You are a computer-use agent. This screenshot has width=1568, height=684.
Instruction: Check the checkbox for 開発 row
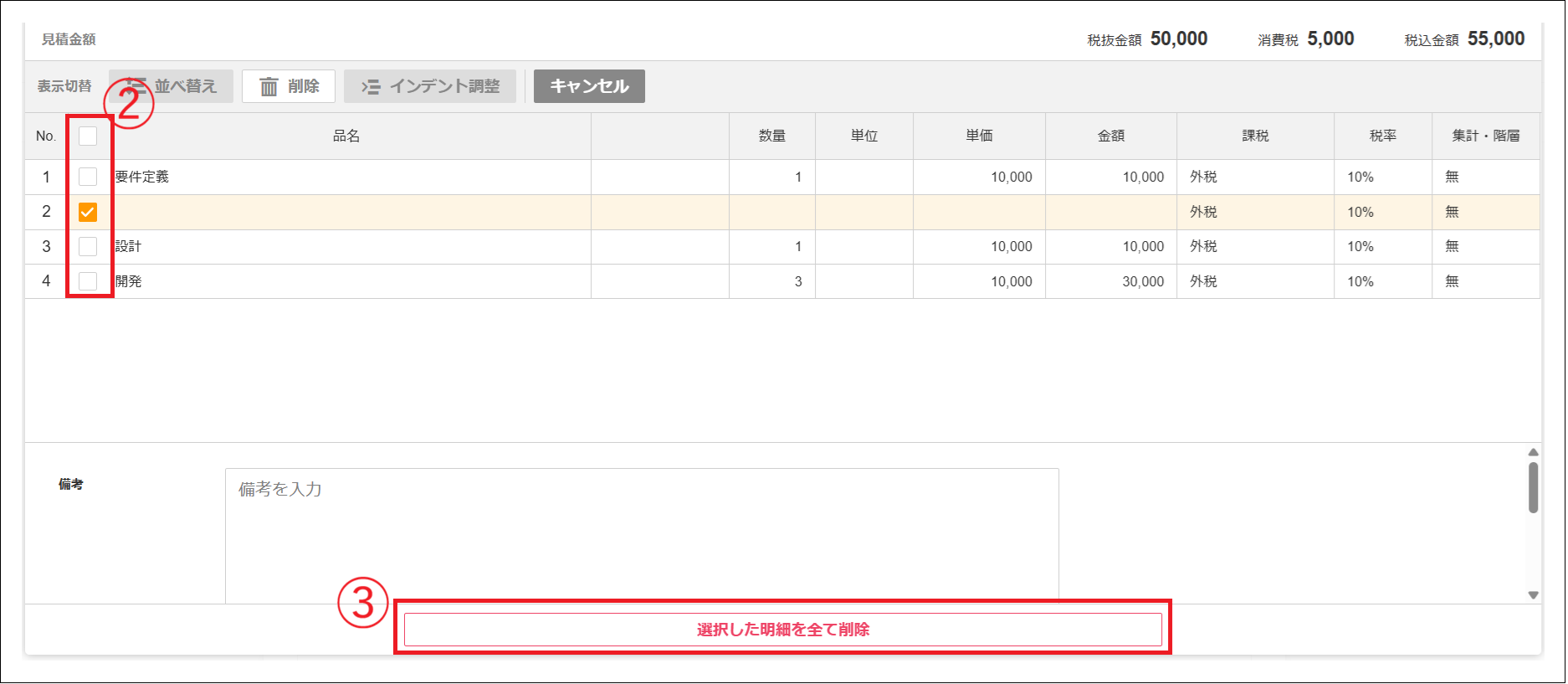(88, 281)
